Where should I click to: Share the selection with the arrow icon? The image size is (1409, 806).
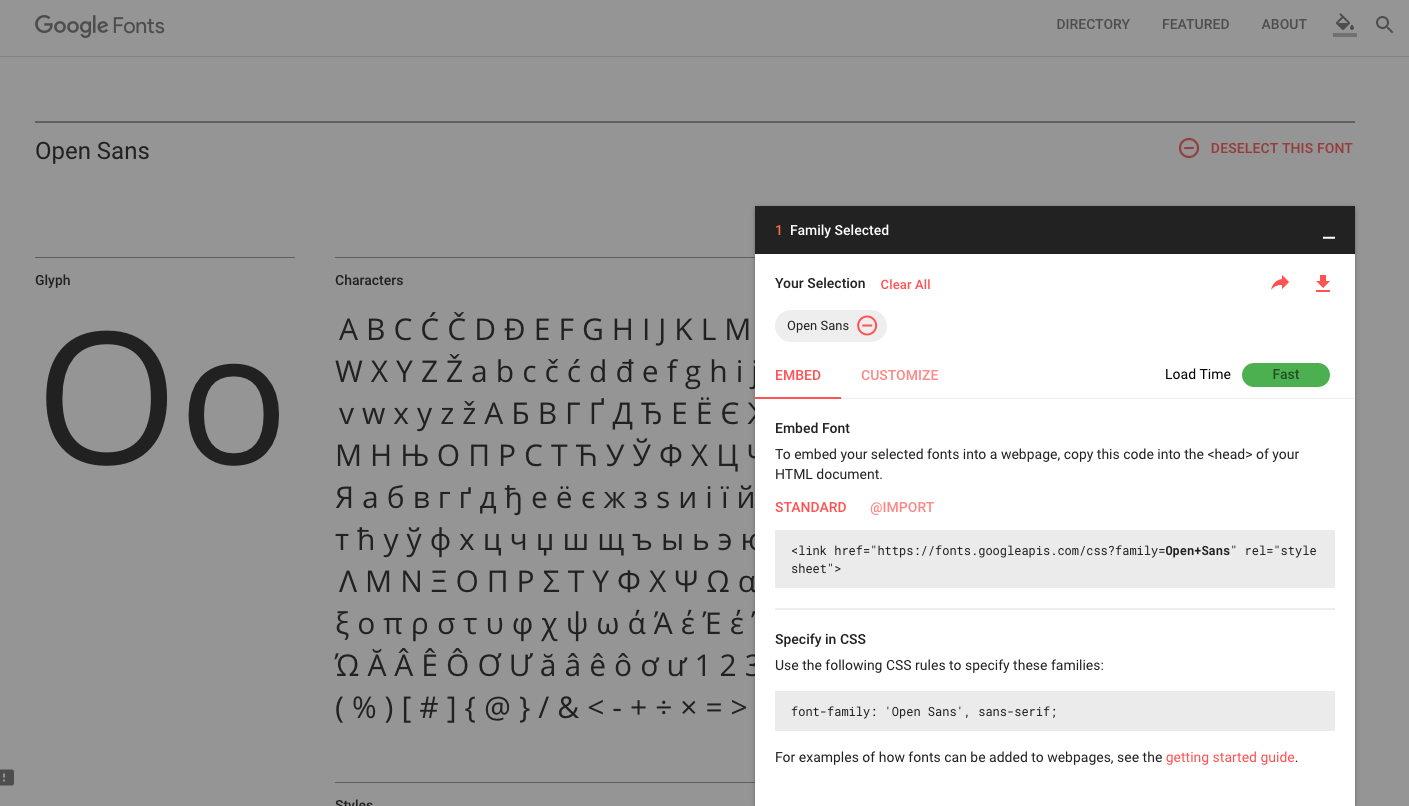click(x=1280, y=284)
